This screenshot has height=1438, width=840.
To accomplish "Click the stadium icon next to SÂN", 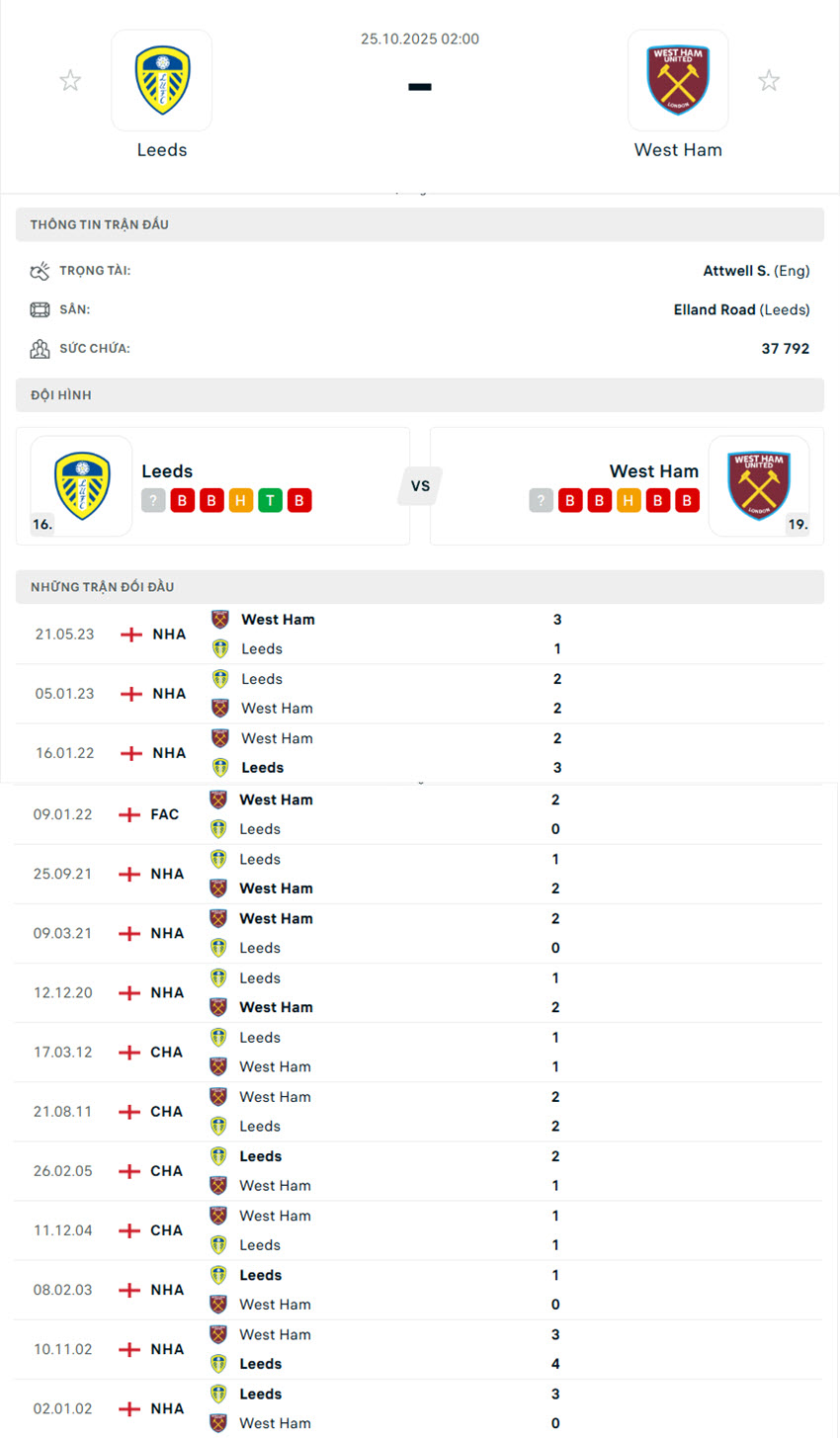I will coord(40,309).
